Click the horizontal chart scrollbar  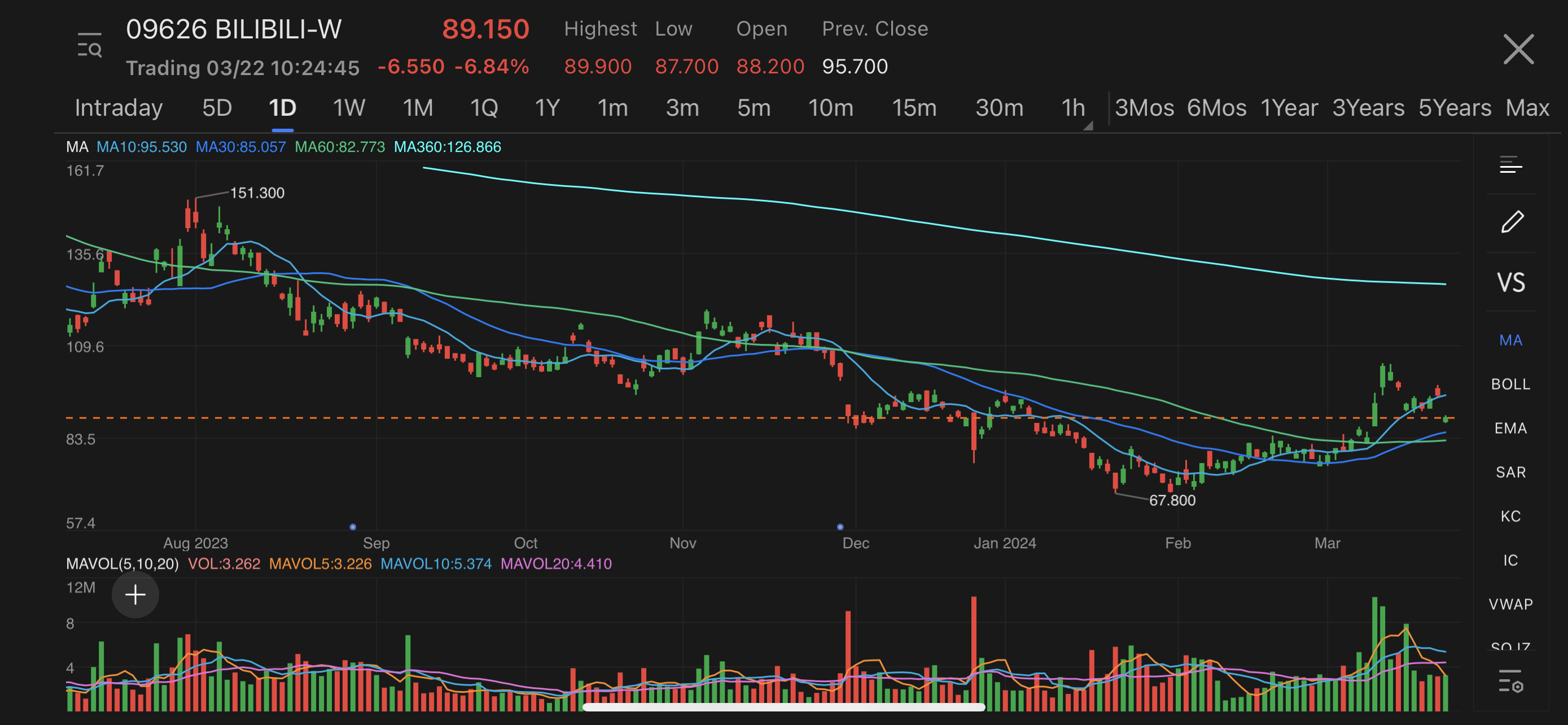point(784,707)
